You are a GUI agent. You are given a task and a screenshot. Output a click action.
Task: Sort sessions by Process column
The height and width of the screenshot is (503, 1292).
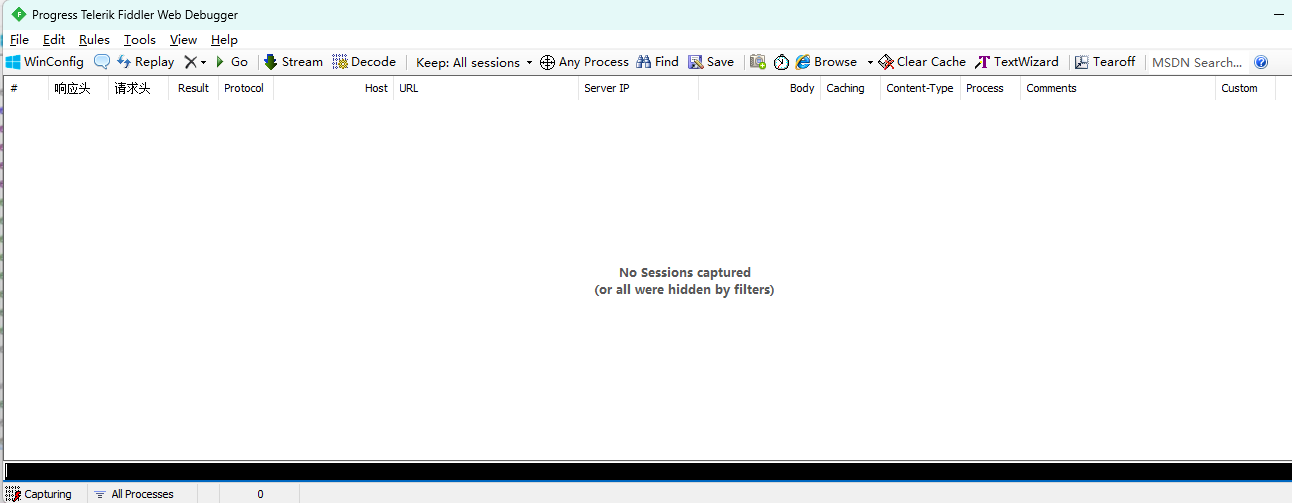coord(990,88)
